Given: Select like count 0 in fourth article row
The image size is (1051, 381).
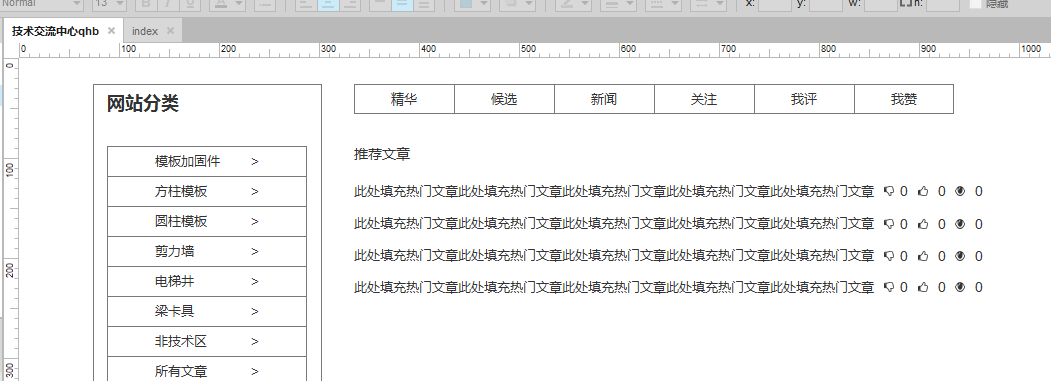Looking at the screenshot, I should 942,287.
